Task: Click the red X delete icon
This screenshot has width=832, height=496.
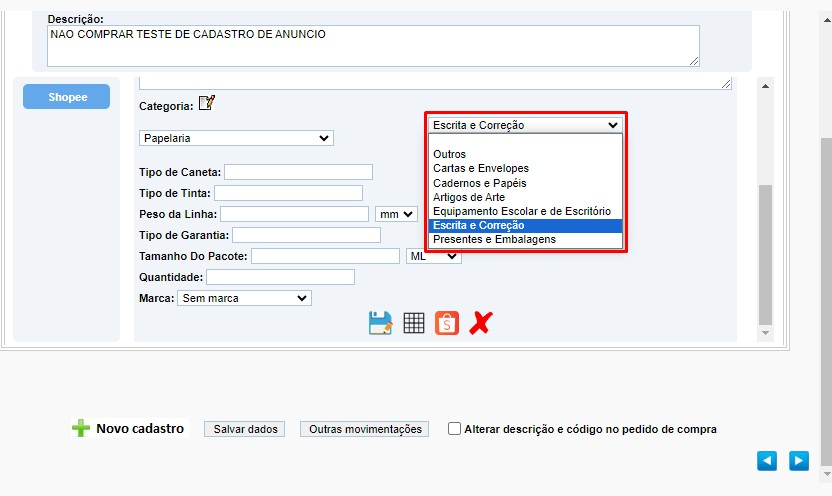Action: (x=481, y=323)
